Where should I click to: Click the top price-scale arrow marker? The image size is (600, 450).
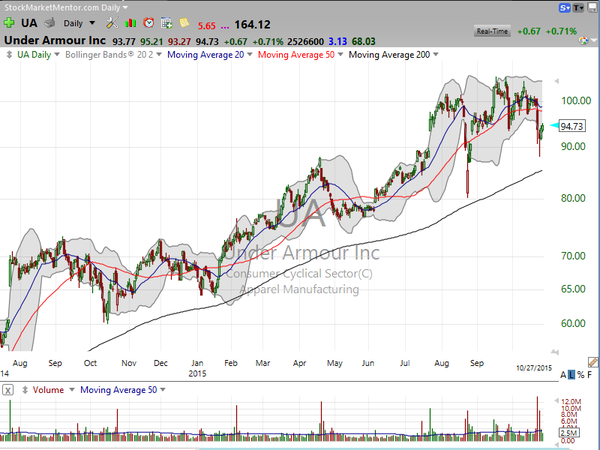click(x=556, y=81)
